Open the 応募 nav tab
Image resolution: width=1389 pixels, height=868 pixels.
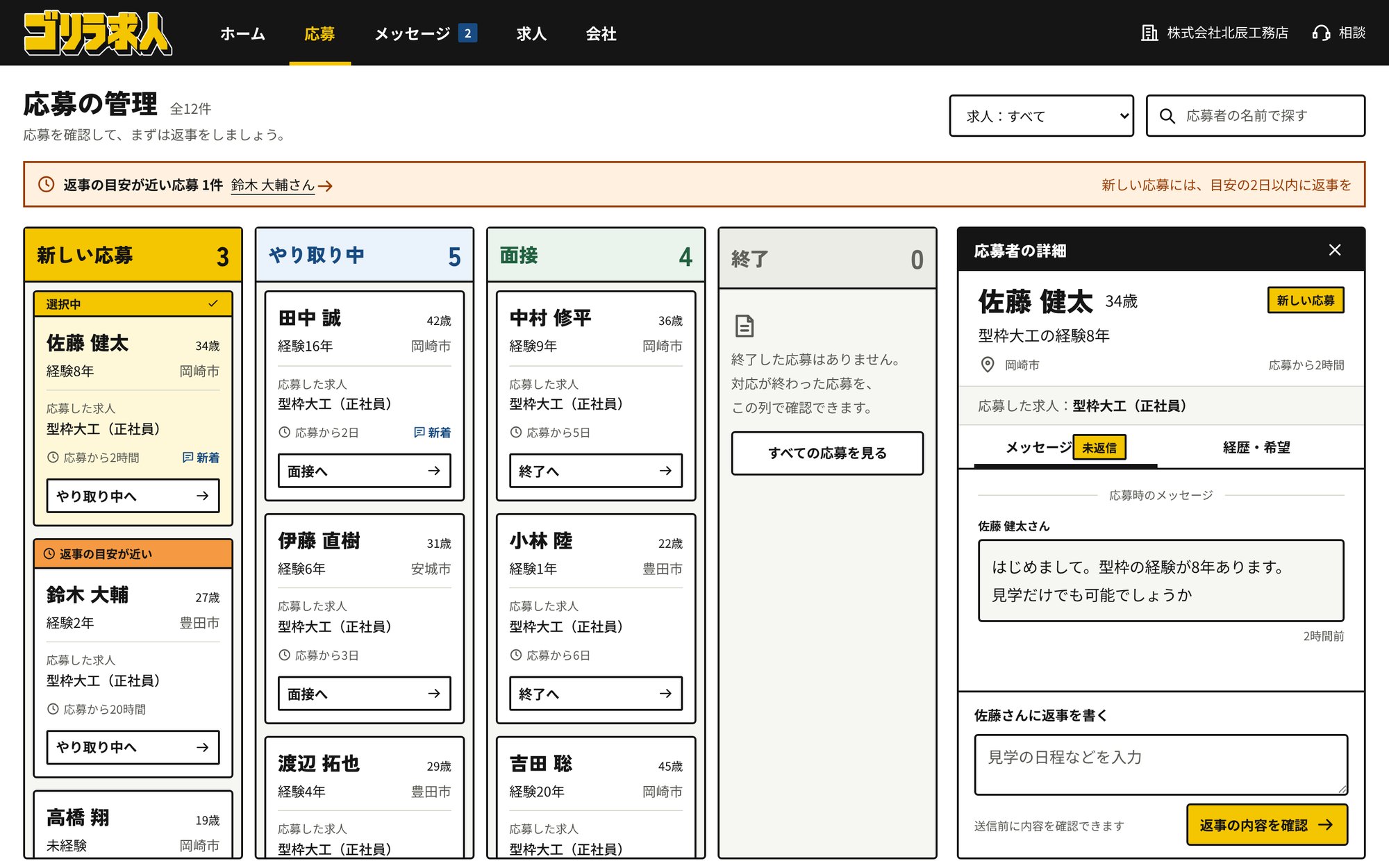point(319,33)
